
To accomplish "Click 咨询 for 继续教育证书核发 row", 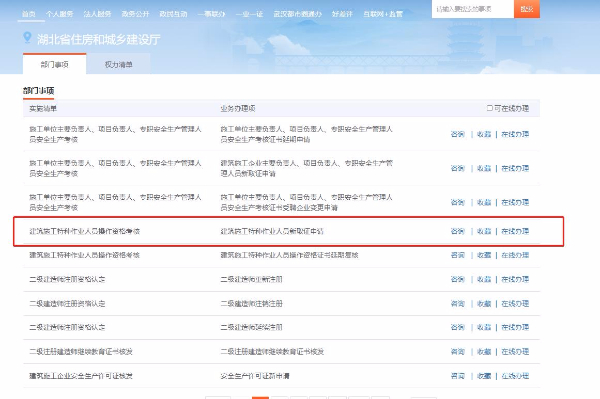I will pyautogui.click(x=458, y=352).
